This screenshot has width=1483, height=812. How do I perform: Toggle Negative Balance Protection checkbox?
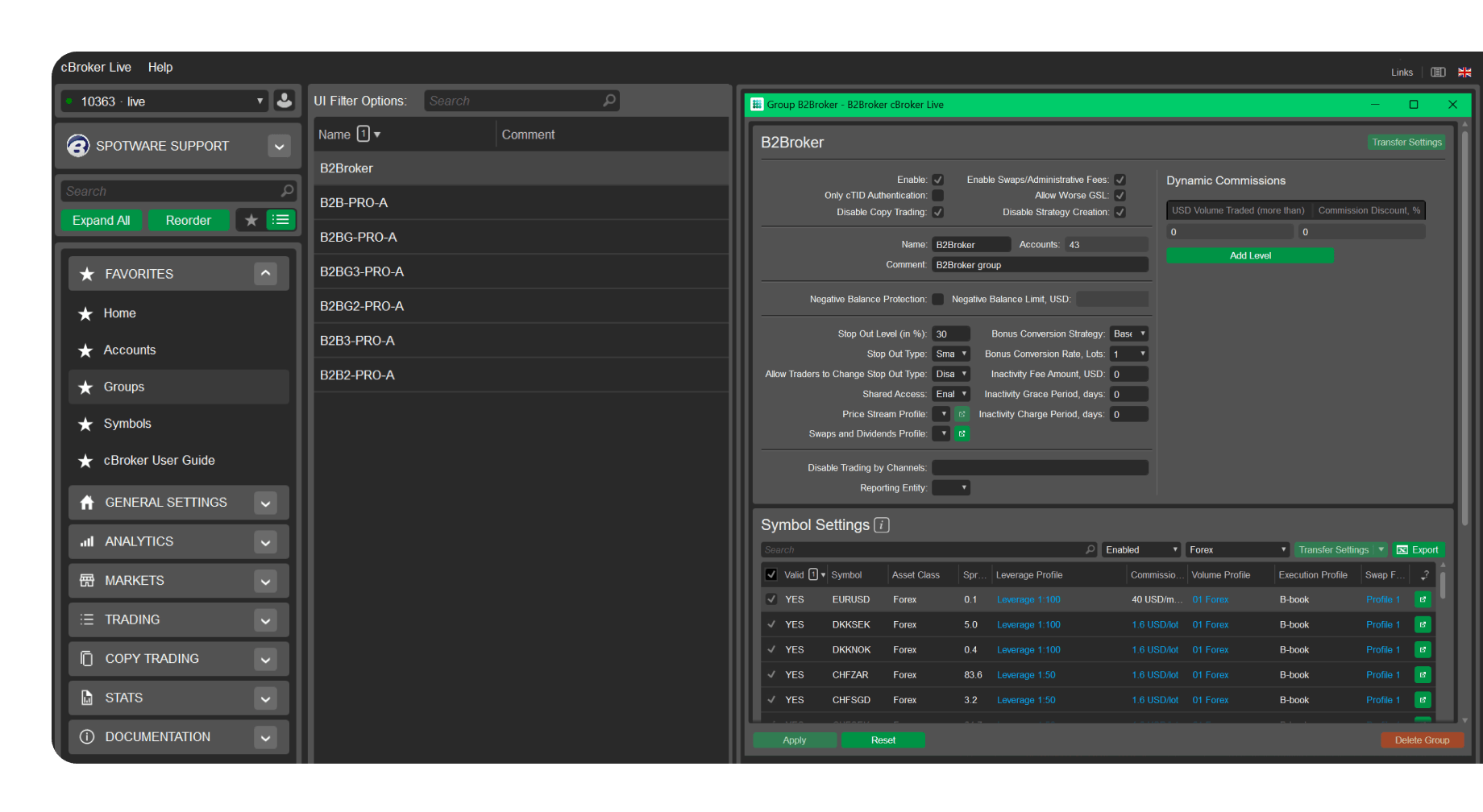point(937,299)
